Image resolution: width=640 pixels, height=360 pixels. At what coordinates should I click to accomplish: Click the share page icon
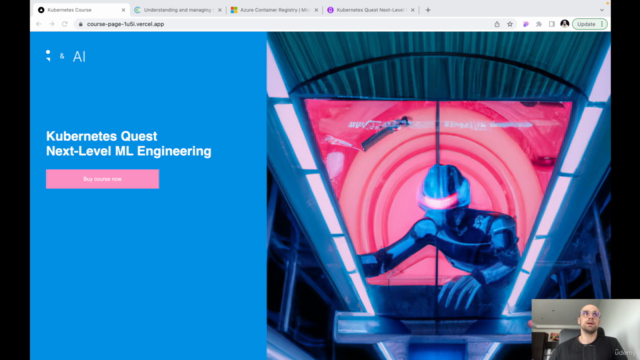[x=497, y=24]
